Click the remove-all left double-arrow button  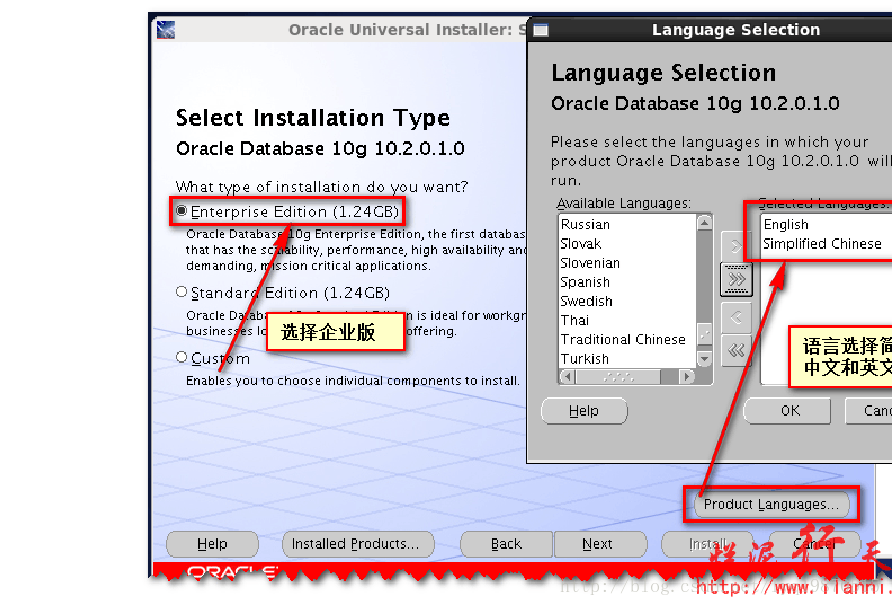coord(736,350)
